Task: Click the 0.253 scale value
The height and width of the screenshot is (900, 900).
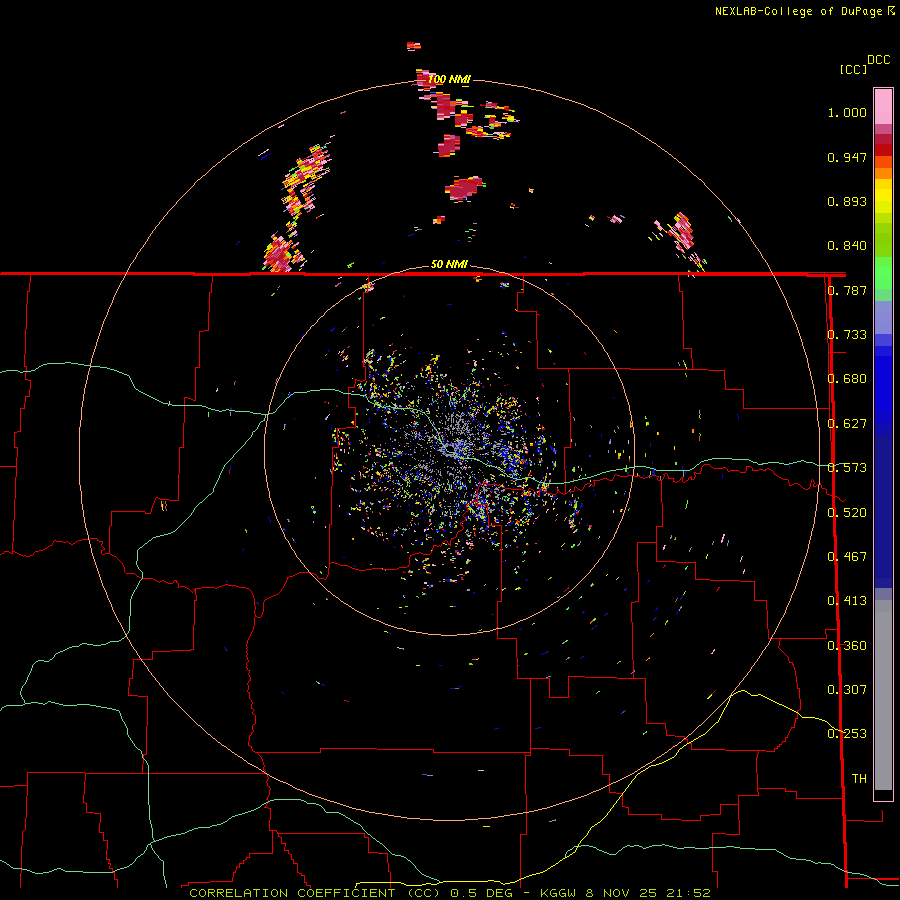Action: [x=847, y=734]
